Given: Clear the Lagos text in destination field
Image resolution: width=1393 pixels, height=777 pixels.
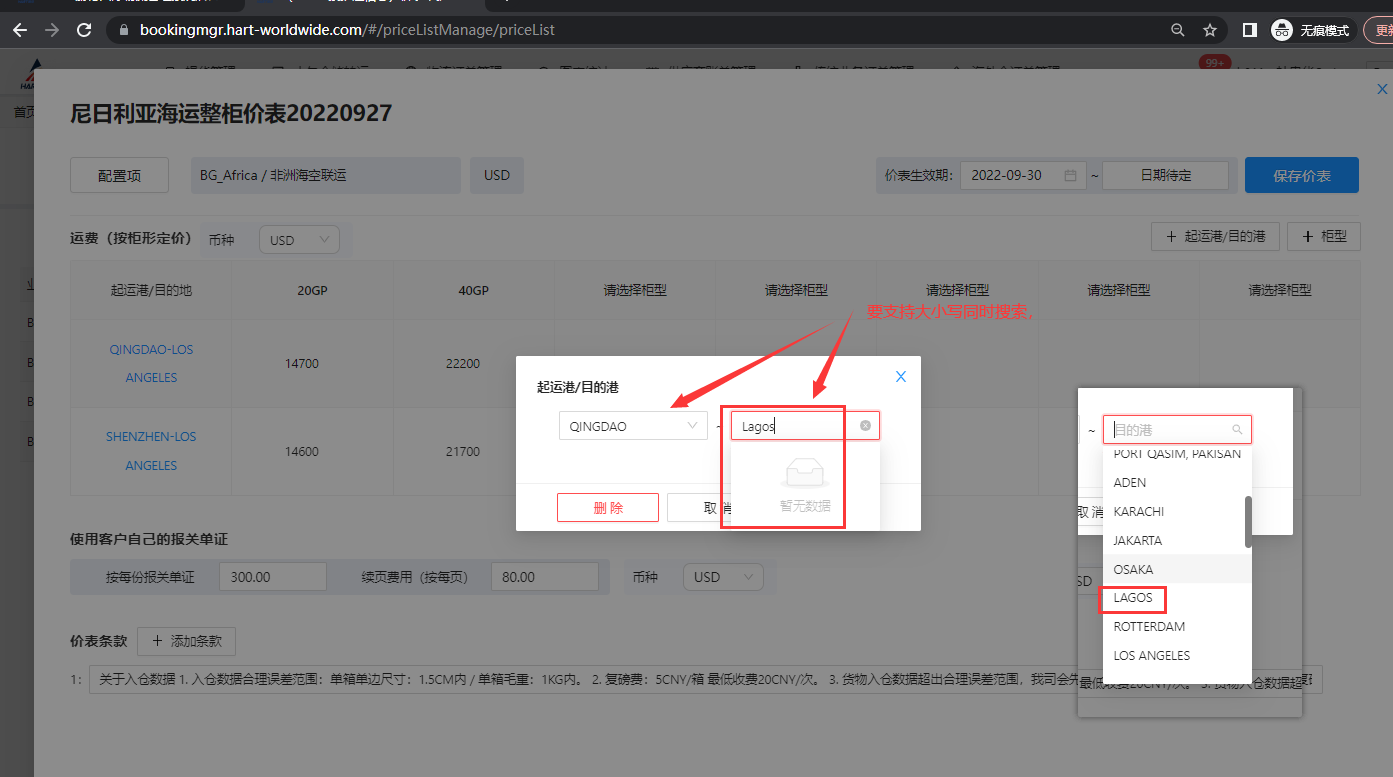Looking at the screenshot, I should 865,426.
